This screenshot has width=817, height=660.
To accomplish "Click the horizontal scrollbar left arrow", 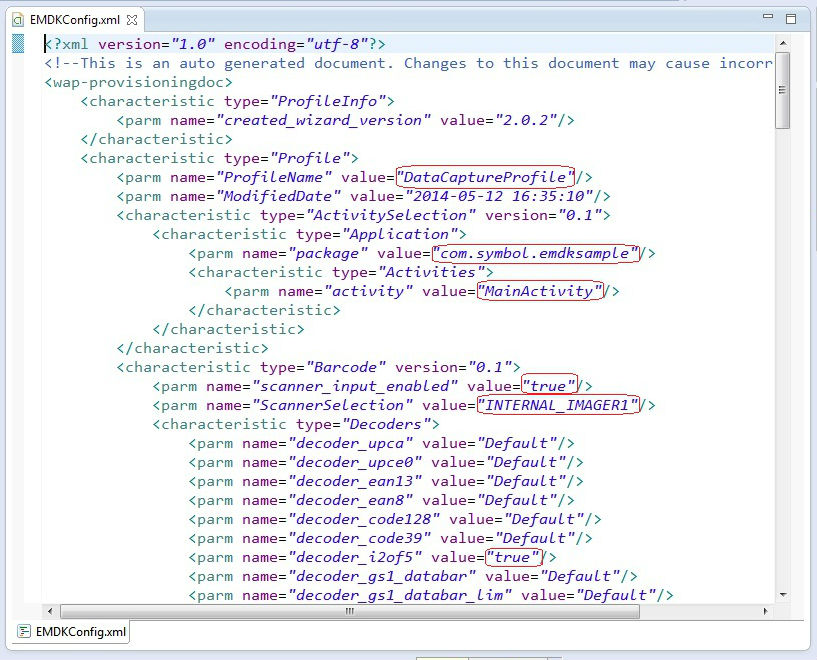I will tap(51, 611).
